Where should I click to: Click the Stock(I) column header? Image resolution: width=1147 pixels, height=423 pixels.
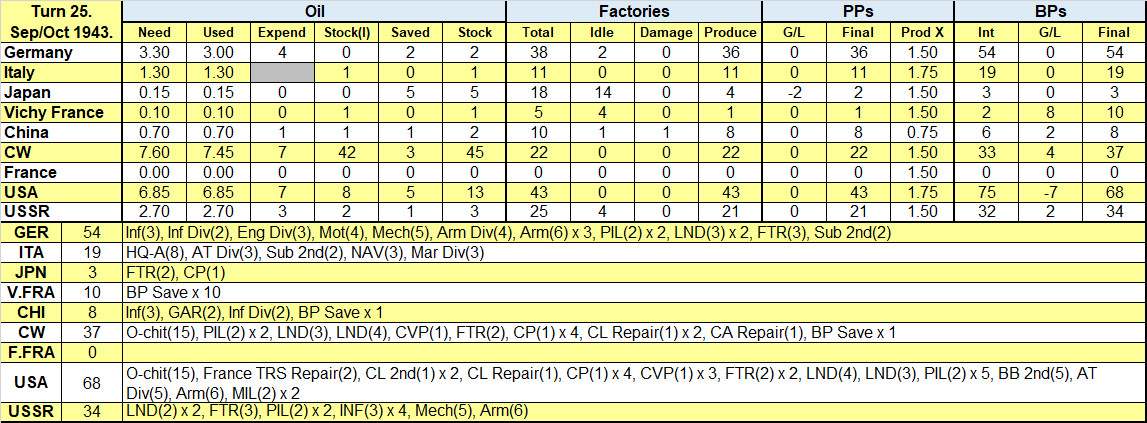coord(347,34)
